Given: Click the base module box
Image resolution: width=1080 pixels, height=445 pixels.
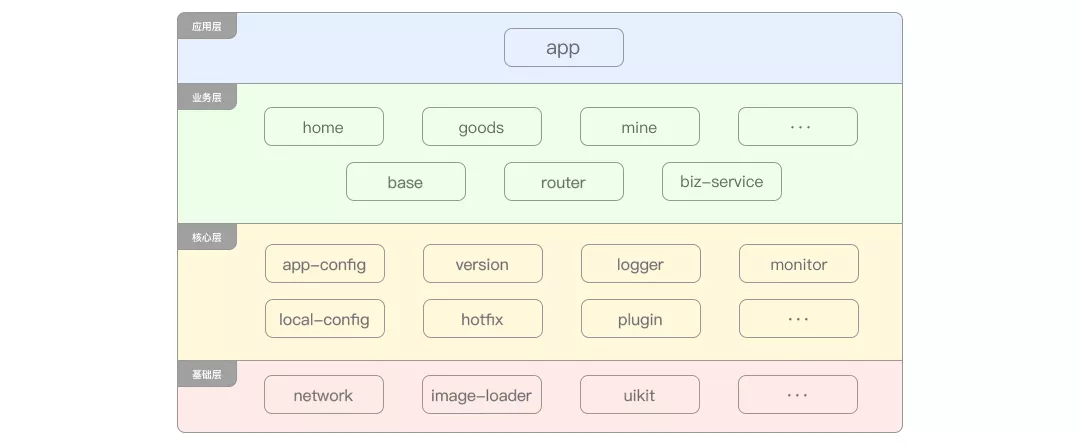Looking at the screenshot, I should (406, 182).
